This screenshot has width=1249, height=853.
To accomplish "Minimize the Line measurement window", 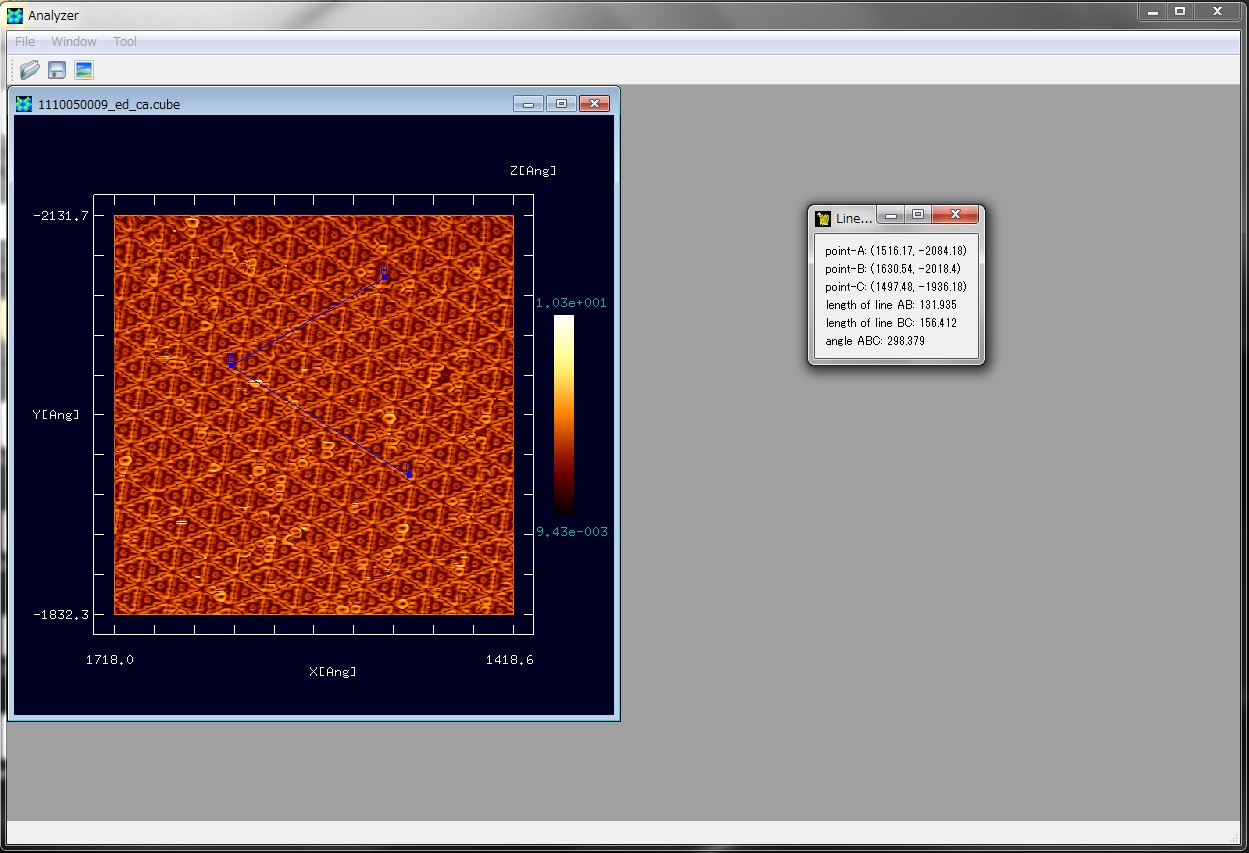I will pos(890,215).
